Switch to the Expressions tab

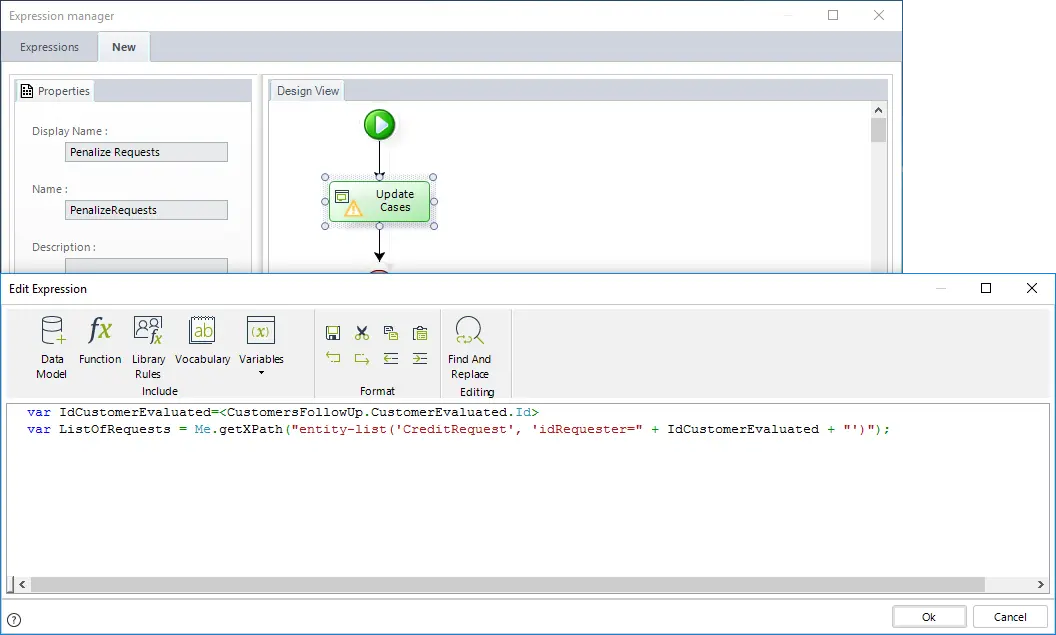point(49,47)
